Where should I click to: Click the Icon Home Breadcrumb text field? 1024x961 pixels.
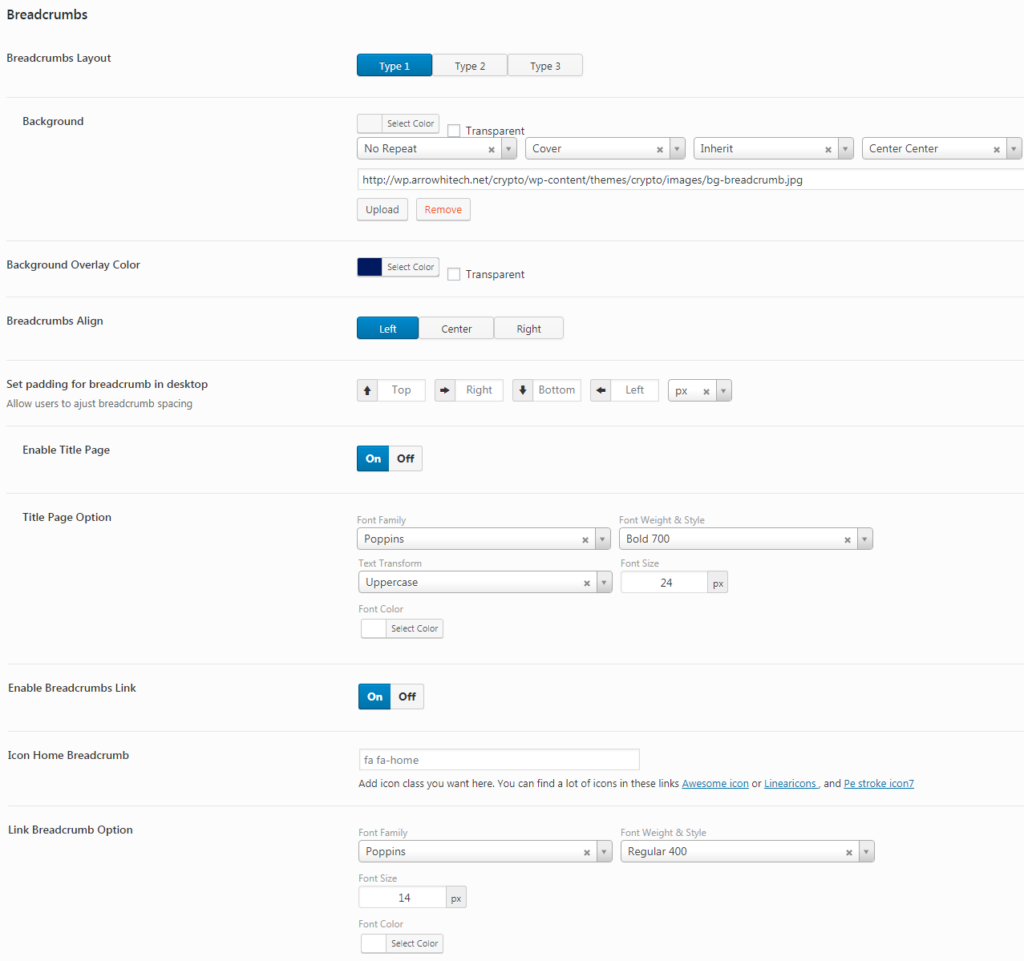pos(499,760)
